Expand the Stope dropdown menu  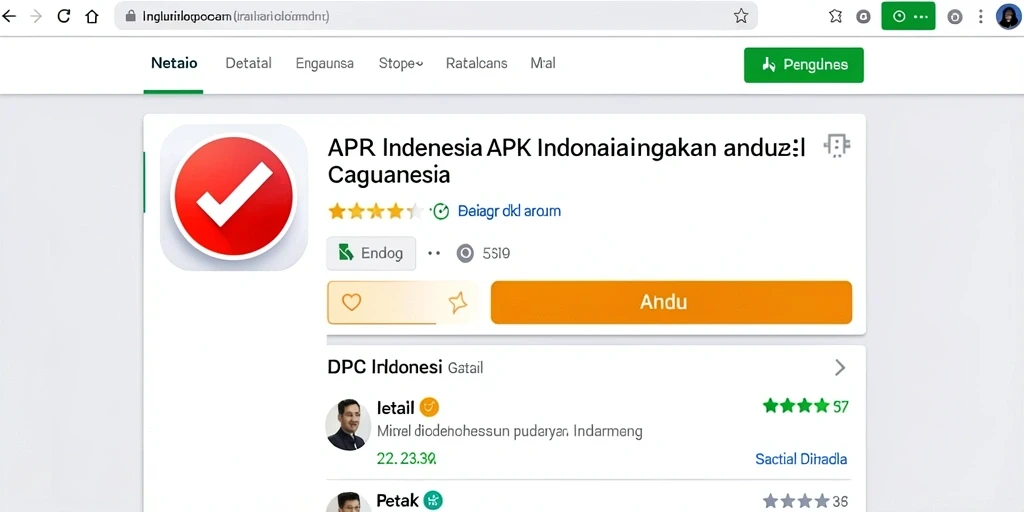(401, 63)
